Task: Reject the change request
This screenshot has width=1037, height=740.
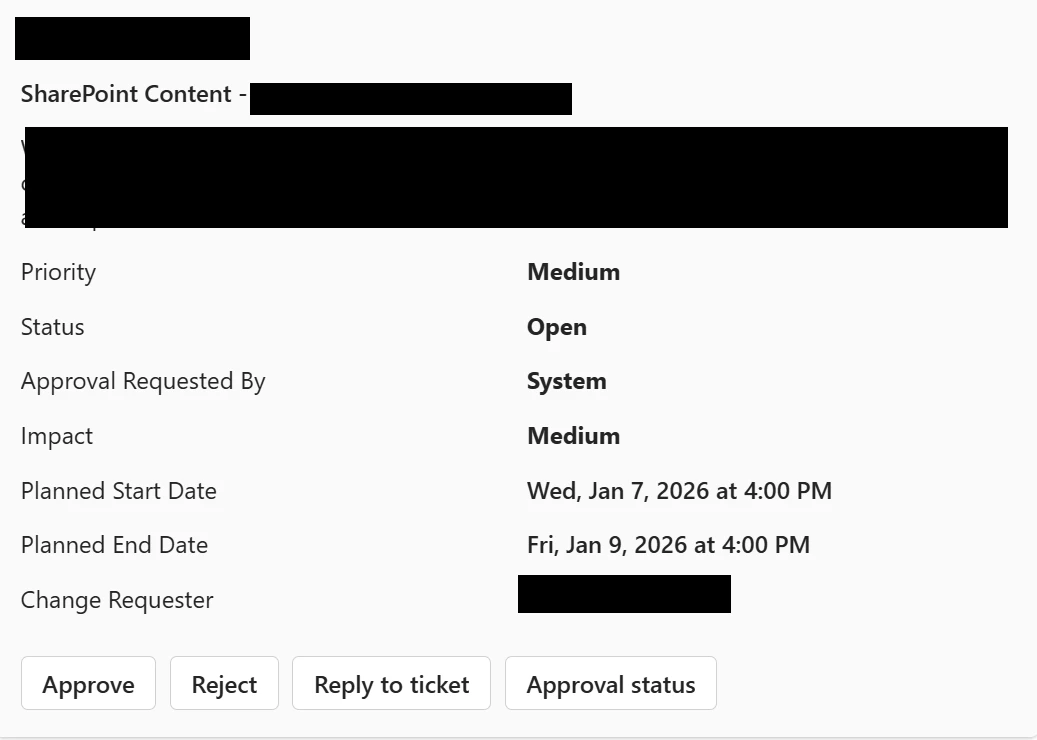Action: (224, 684)
